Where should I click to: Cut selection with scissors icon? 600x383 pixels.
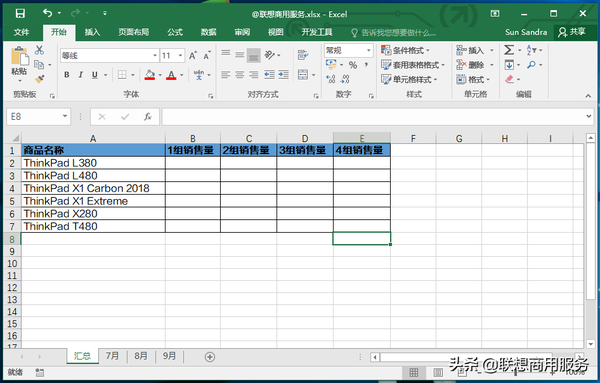point(39,50)
